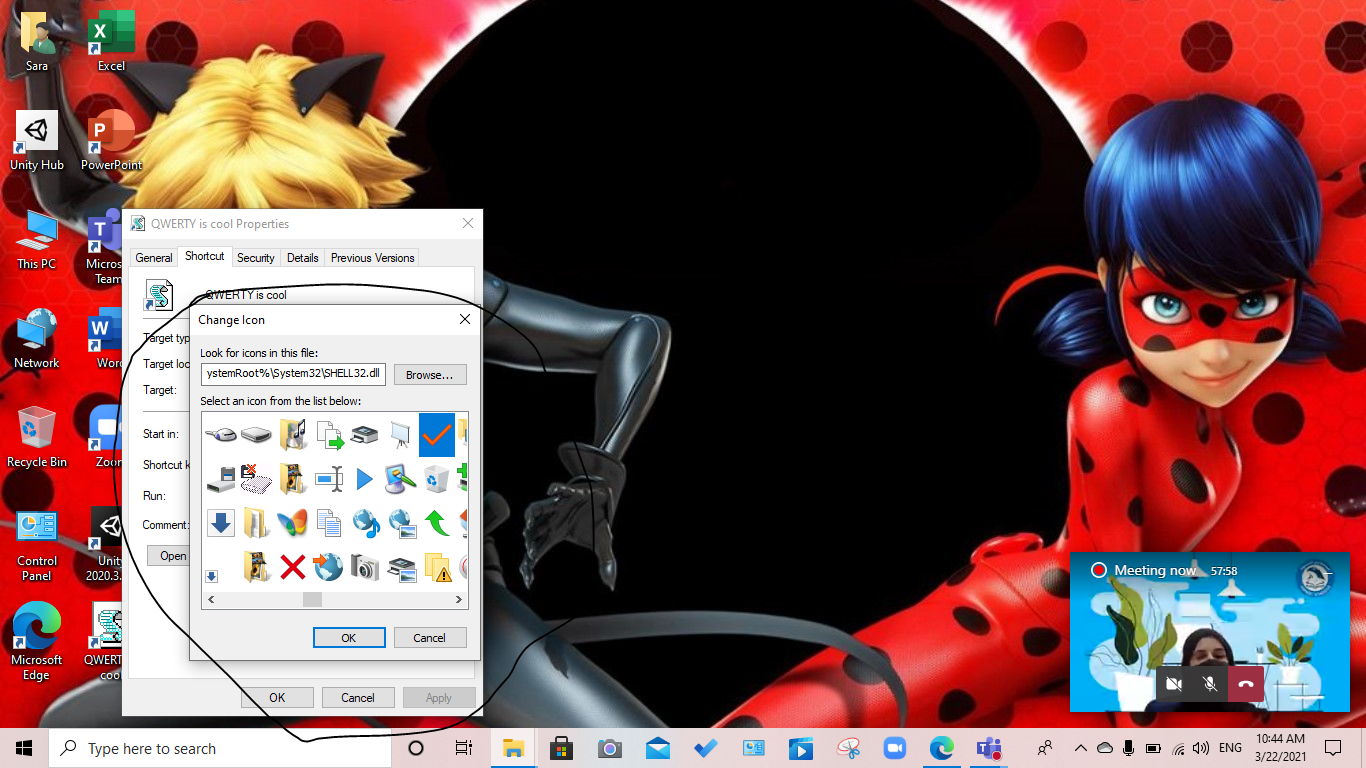The image size is (1366, 768).
Task: Choose the projector screen icon
Action: pos(400,434)
